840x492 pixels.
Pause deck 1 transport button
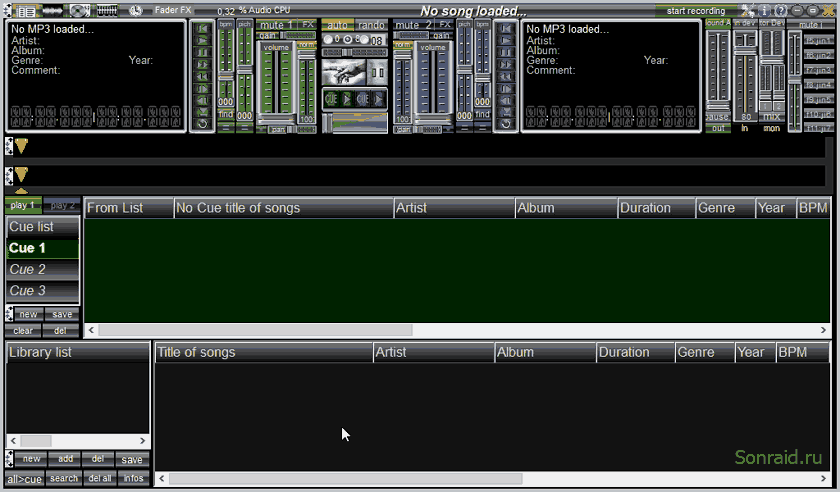pos(202,53)
